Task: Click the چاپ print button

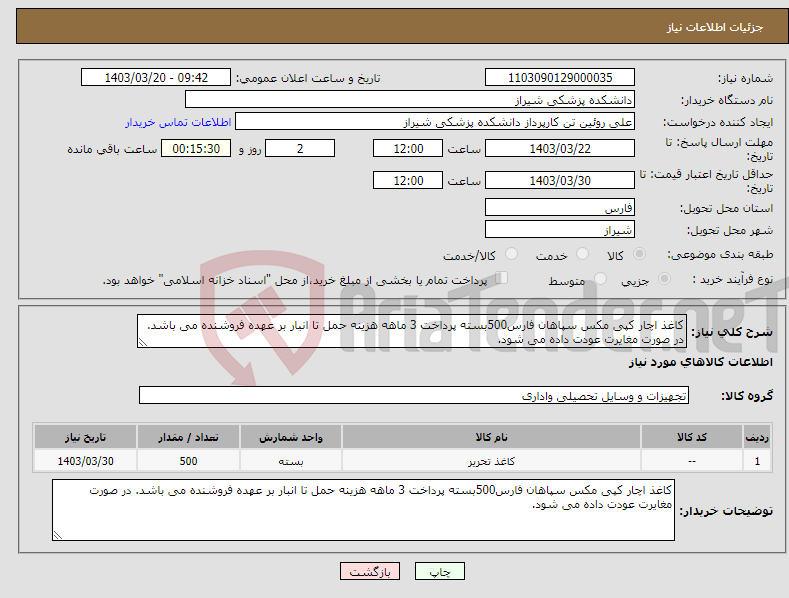Action: [x=440, y=571]
